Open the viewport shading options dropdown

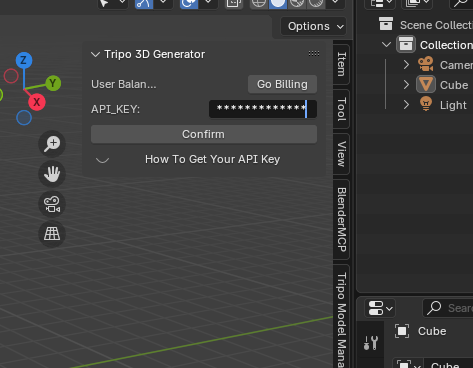tap(335, 4)
